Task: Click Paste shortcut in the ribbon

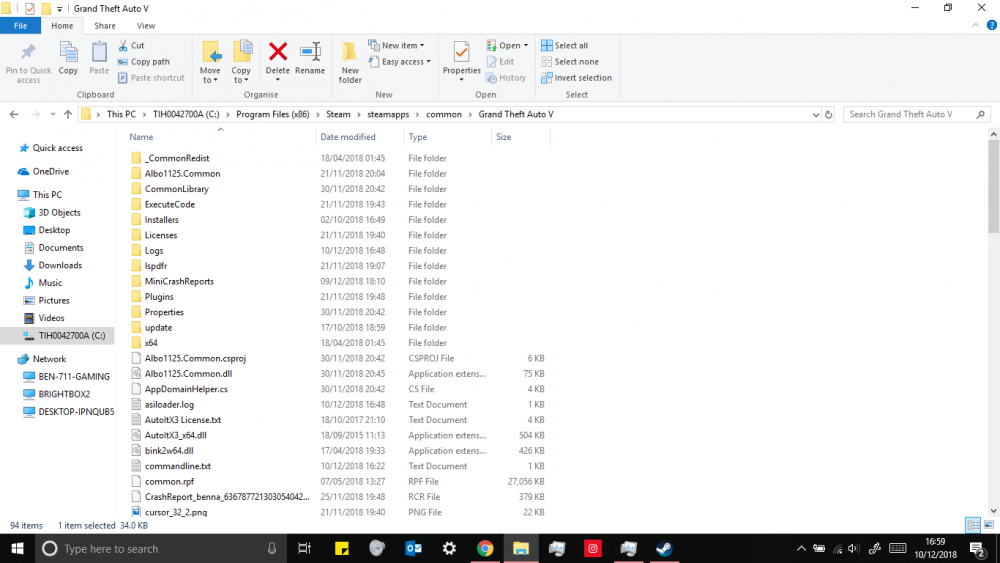Action: click(151, 78)
